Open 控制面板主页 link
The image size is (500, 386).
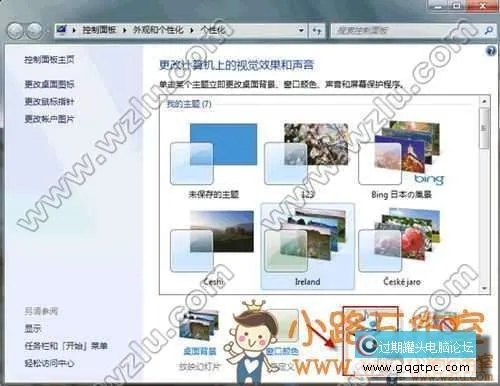click(x=49, y=60)
